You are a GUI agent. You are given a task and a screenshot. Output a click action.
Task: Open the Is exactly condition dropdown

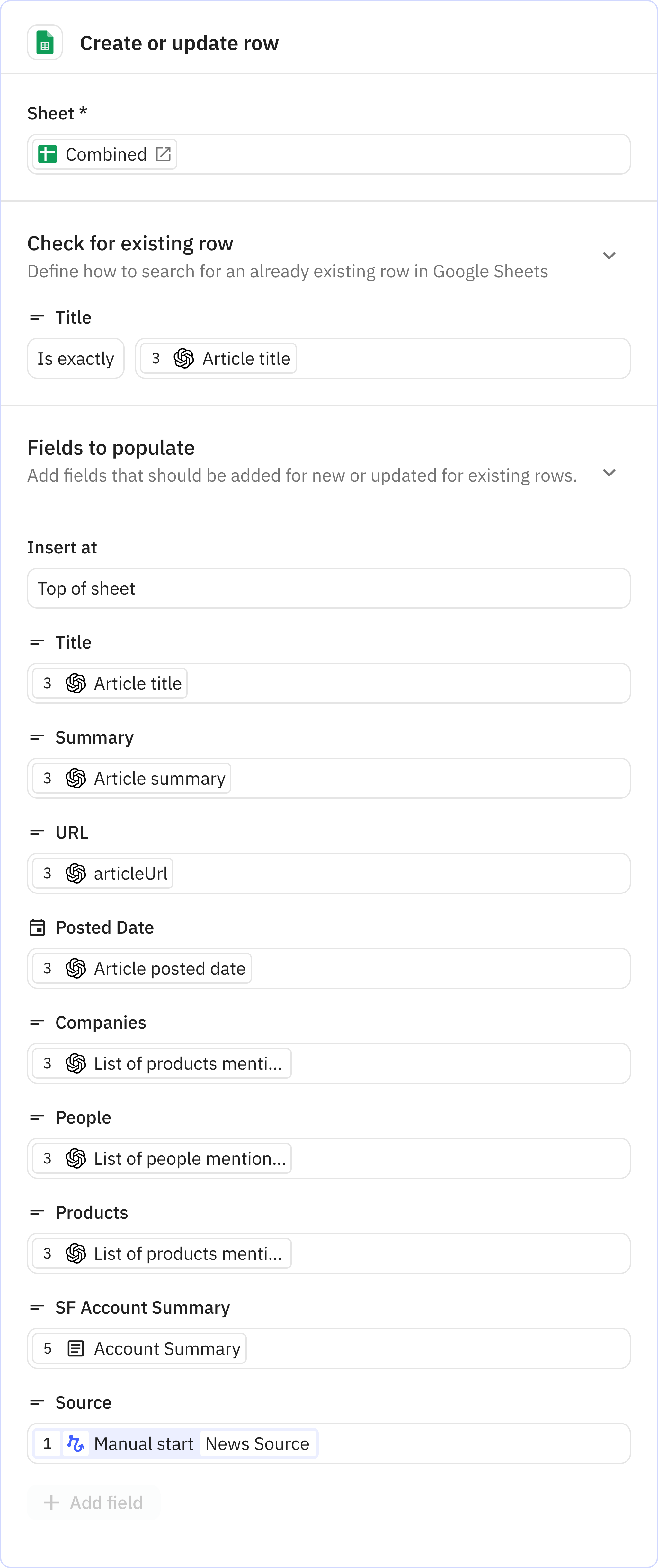tap(76, 358)
